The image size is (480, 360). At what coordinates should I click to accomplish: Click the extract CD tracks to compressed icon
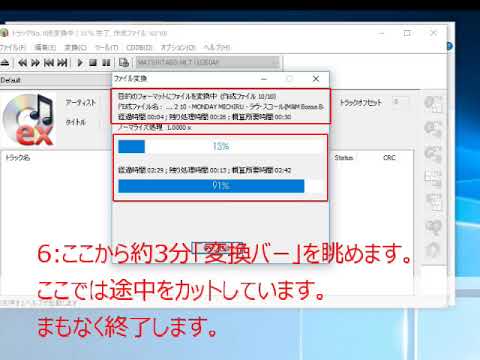(x=433, y=129)
